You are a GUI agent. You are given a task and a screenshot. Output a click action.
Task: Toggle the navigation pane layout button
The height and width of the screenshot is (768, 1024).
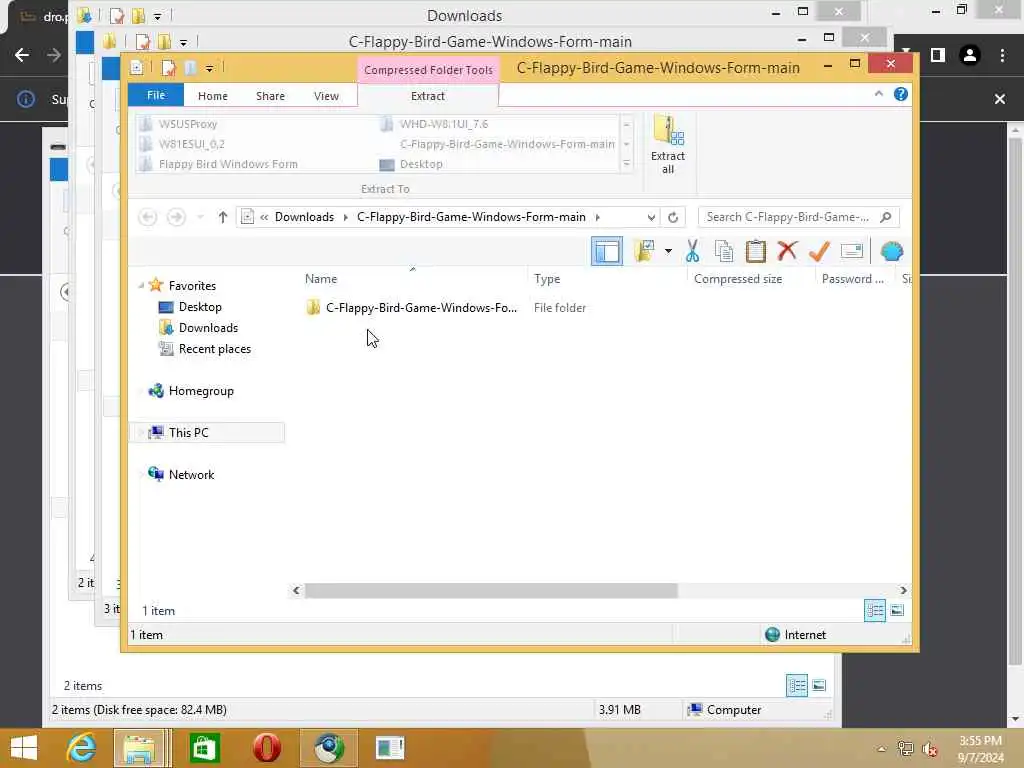pos(607,251)
